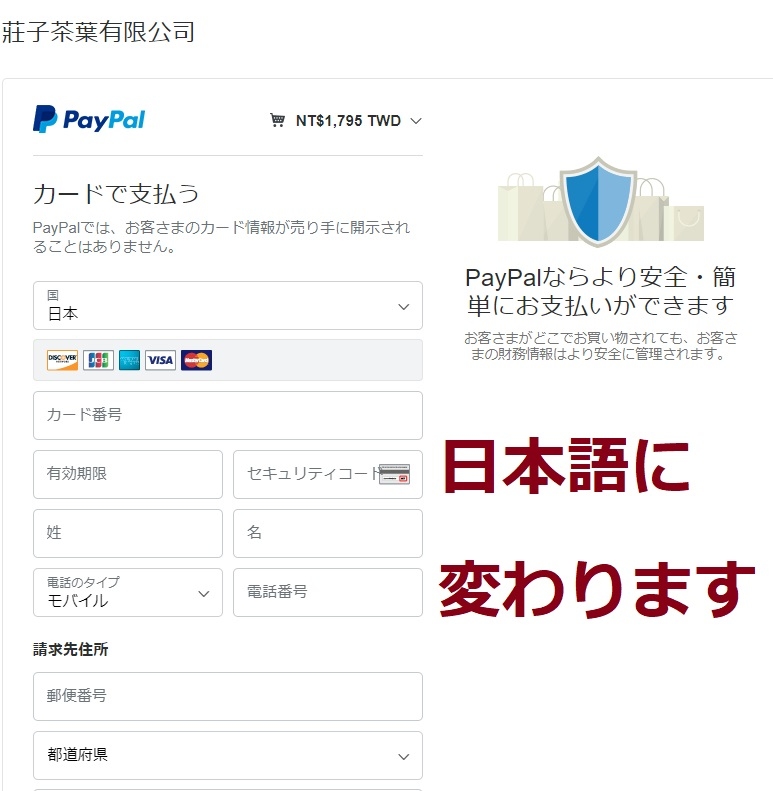Open the 都道府県 prefecture dropdown

[228, 756]
